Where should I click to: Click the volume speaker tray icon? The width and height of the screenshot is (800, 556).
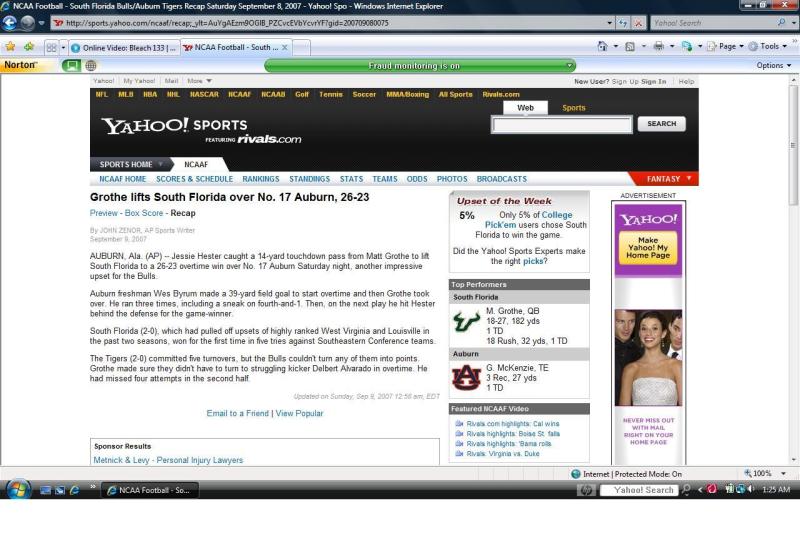click(x=751, y=489)
